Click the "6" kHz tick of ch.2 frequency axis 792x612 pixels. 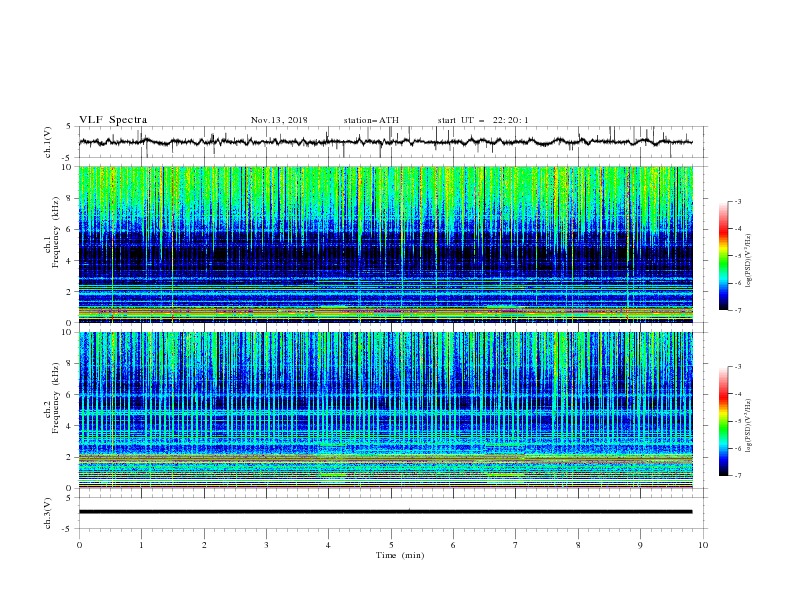71,395
